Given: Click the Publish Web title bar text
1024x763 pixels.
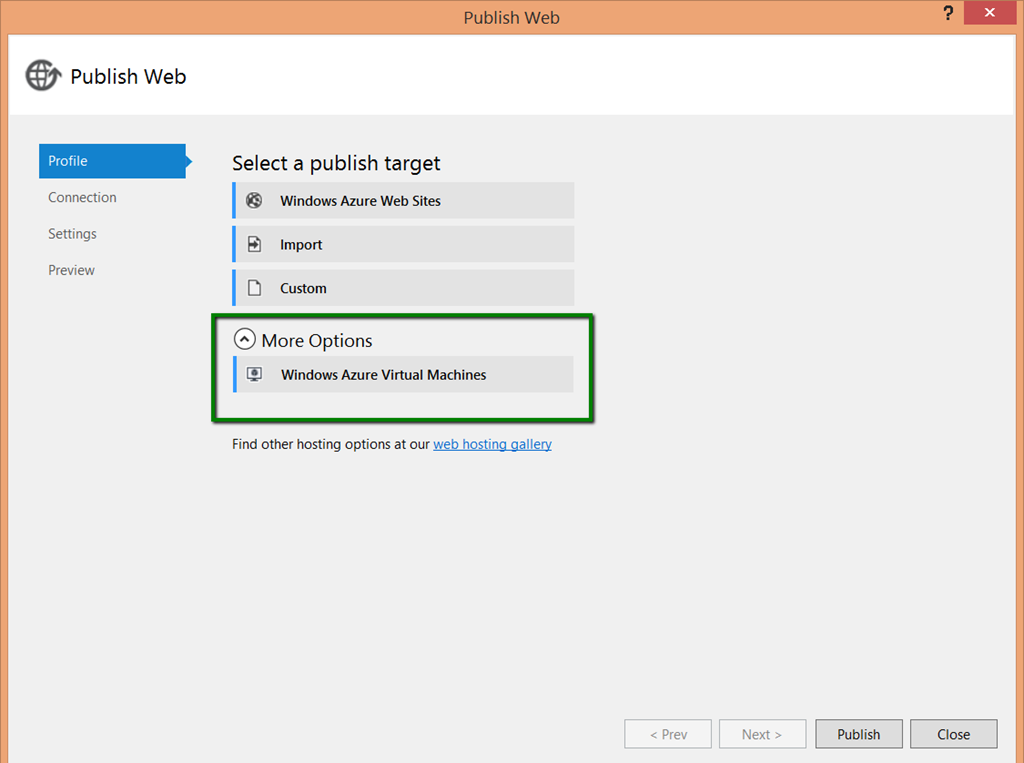Looking at the screenshot, I should tap(511, 18).
